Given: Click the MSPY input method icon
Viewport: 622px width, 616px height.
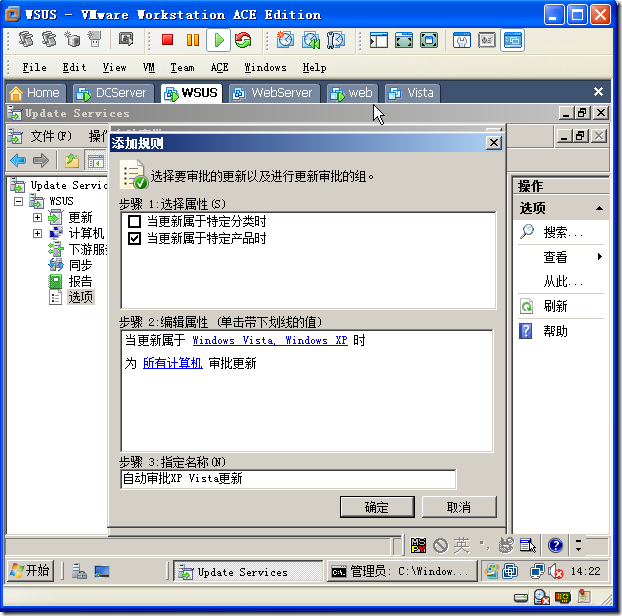Looking at the screenshot, I should point(418,545).
